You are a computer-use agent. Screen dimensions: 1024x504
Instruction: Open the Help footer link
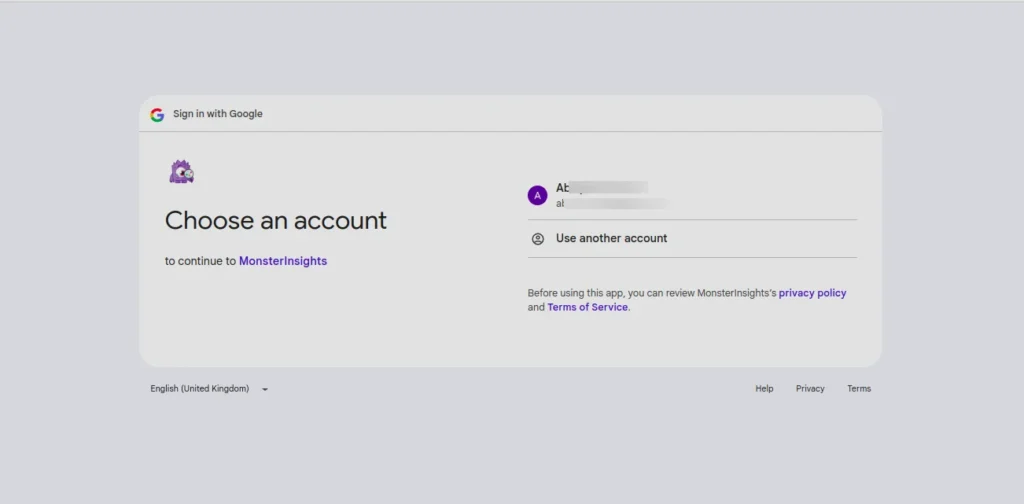coord(764,388)
